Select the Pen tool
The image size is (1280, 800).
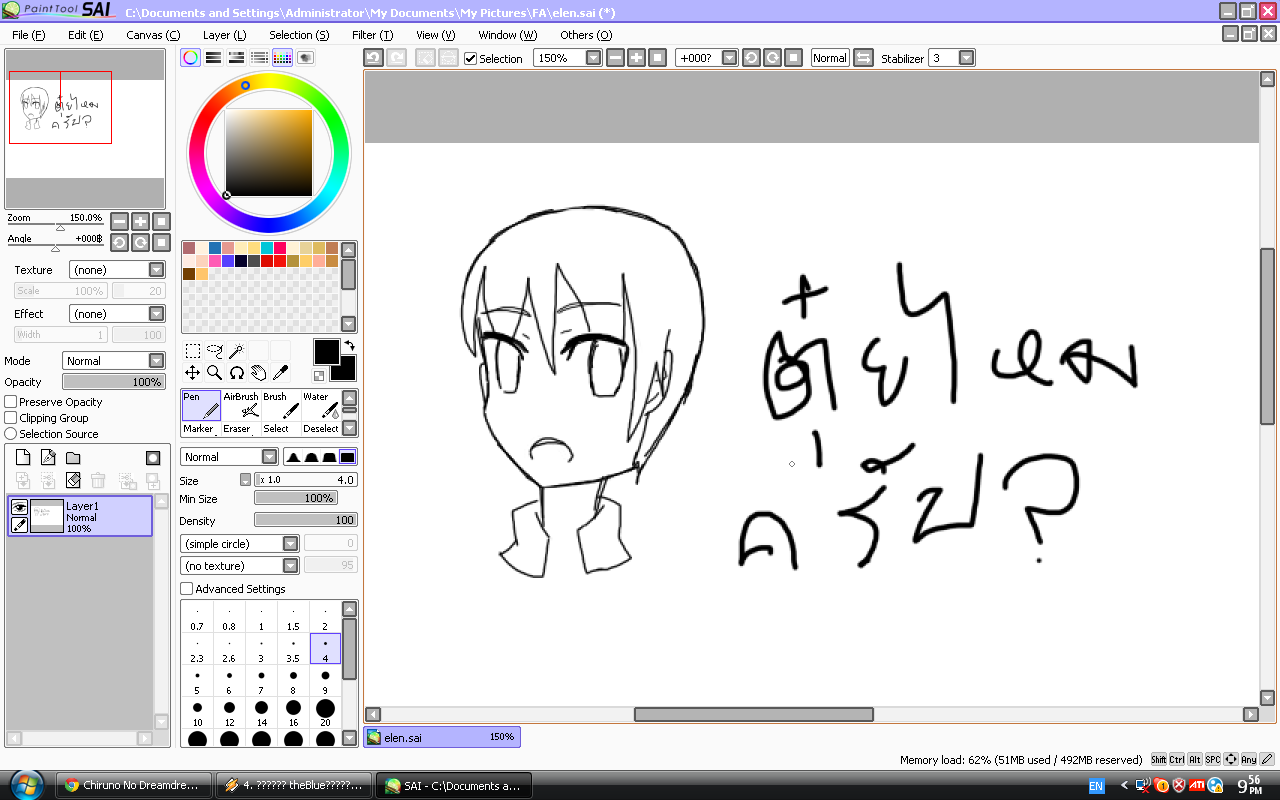201,405
